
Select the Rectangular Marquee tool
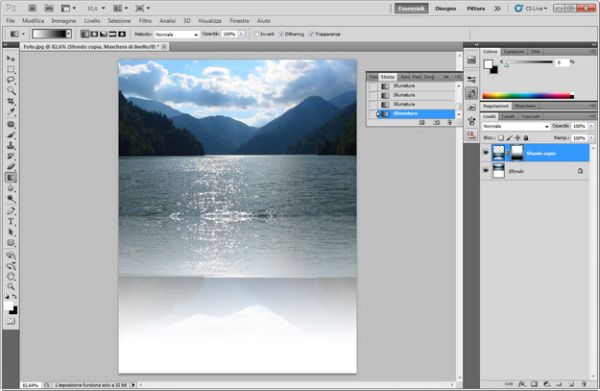pos(11,70)
